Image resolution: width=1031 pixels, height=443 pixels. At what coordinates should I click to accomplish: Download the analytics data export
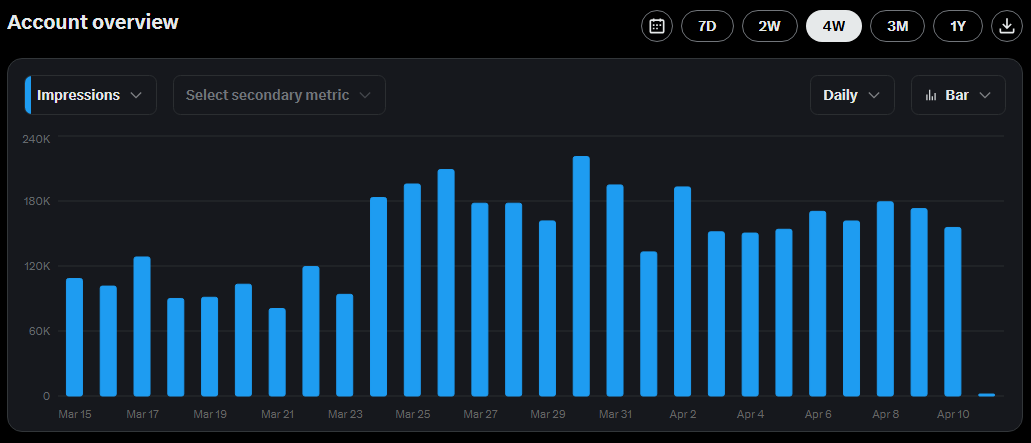(x=1006, y=26)
